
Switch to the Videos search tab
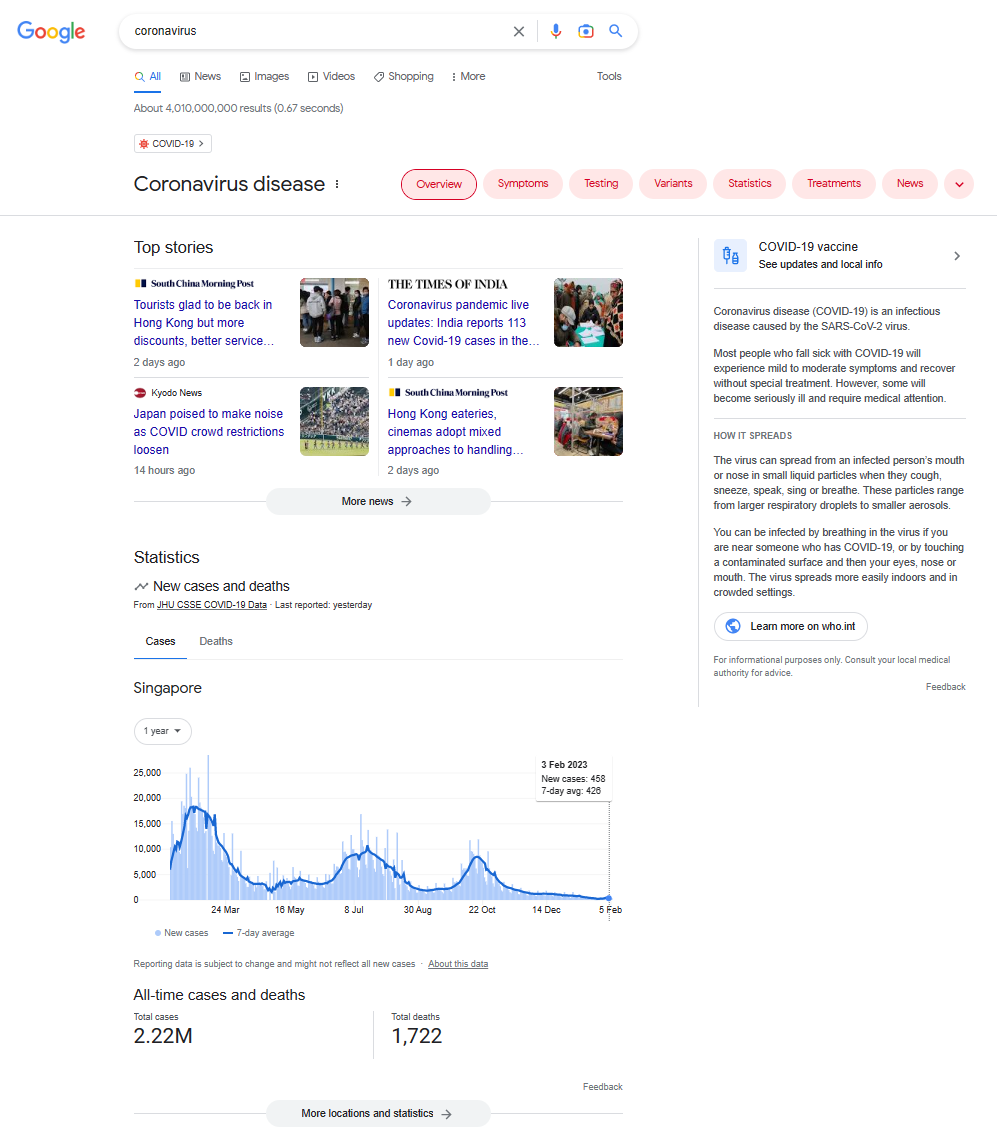(332, 76)
